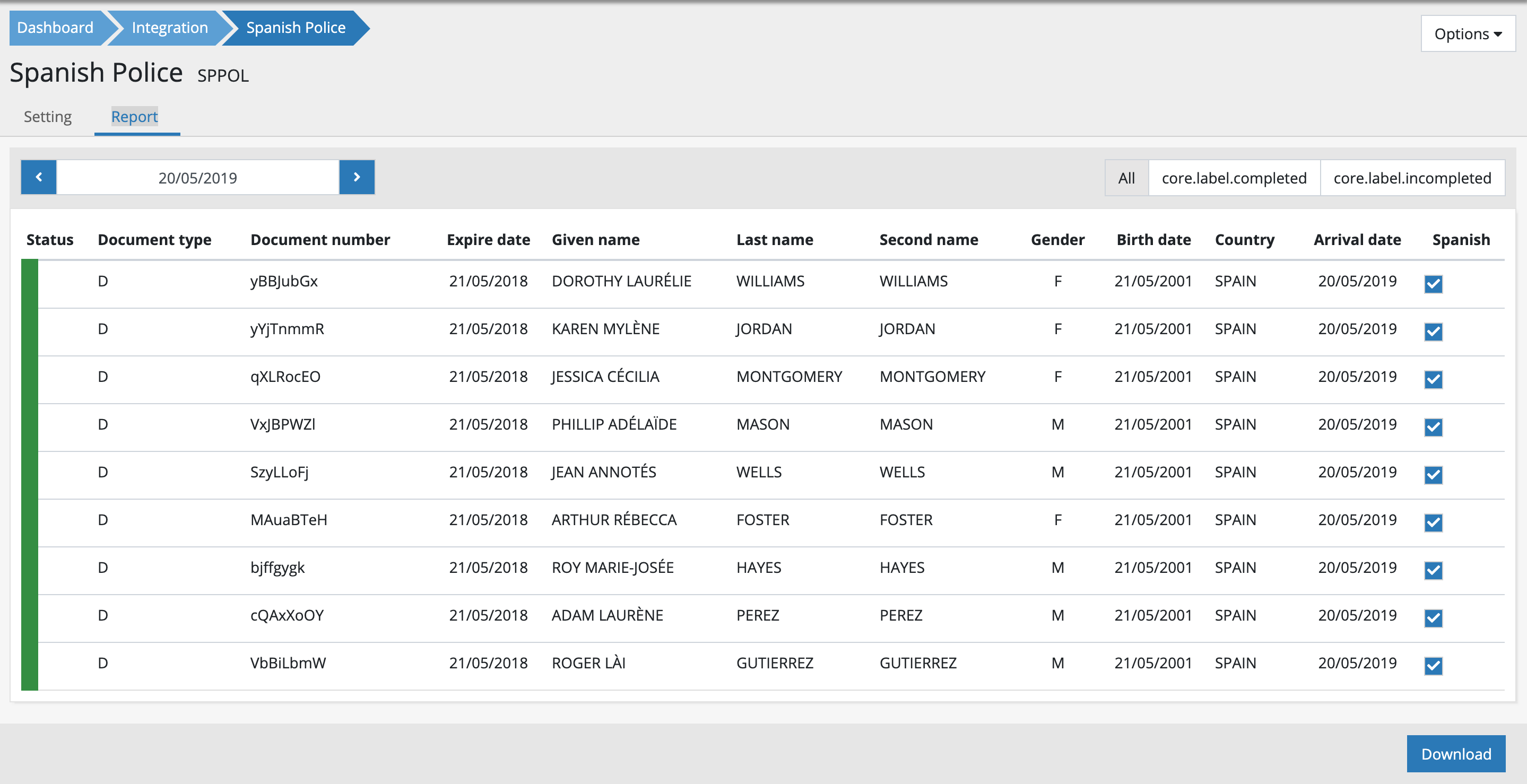The width and height of the screenshot is (1527, 784).
Task: Toggle Spanish checkbox for Arthur Rébecca row
Action: 1433,522
